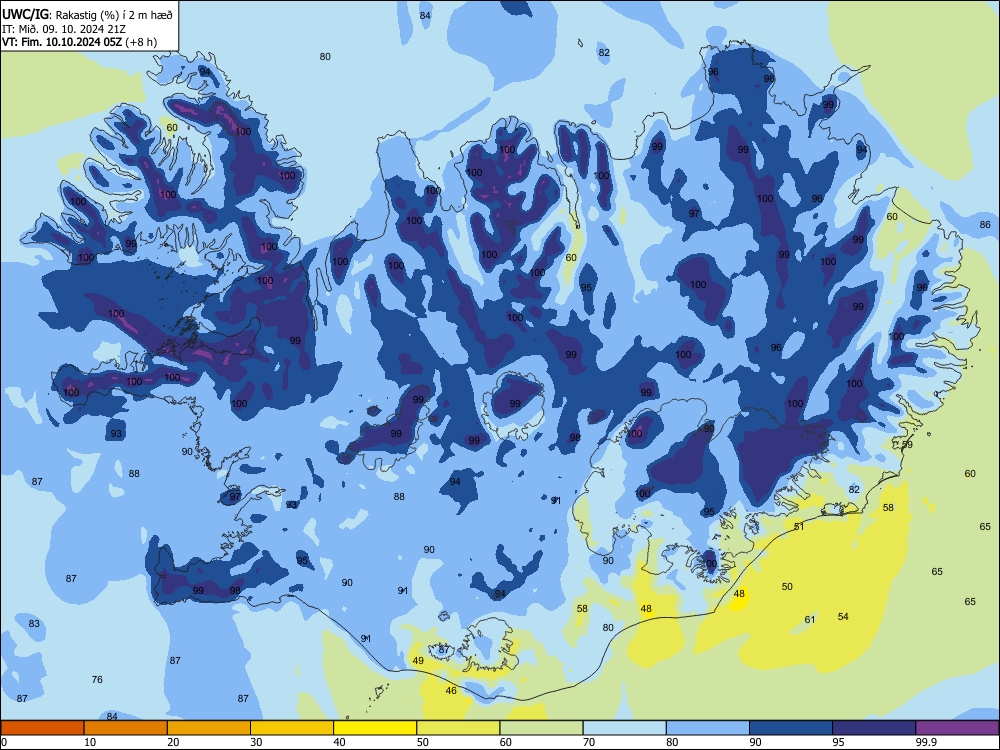The height and width of the screenshot is (750, 1000).
Task: Click the dark orange 0–10 legend swatch
Action: click(x=42, y=728)
